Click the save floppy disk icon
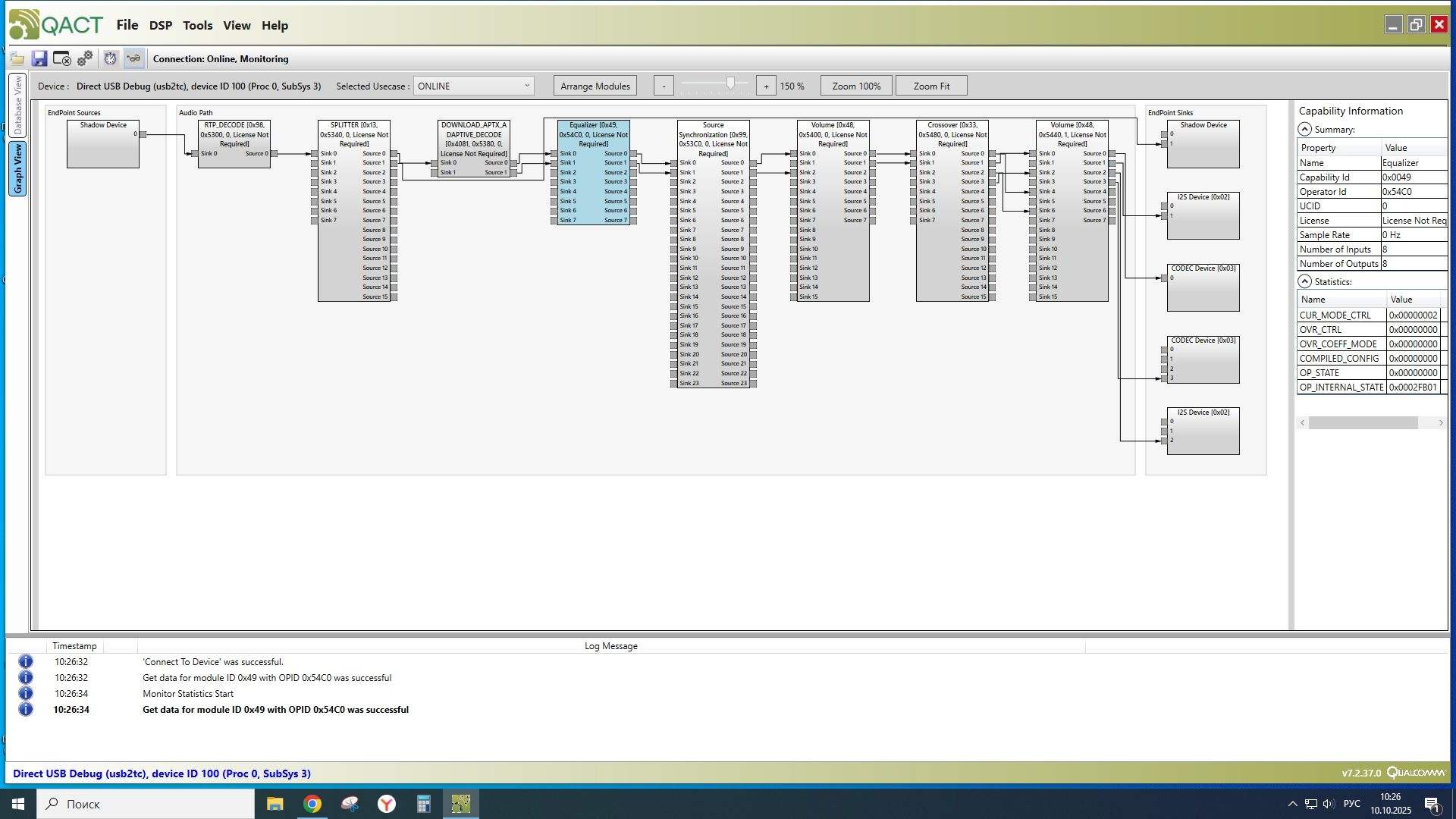 point(39,58)
